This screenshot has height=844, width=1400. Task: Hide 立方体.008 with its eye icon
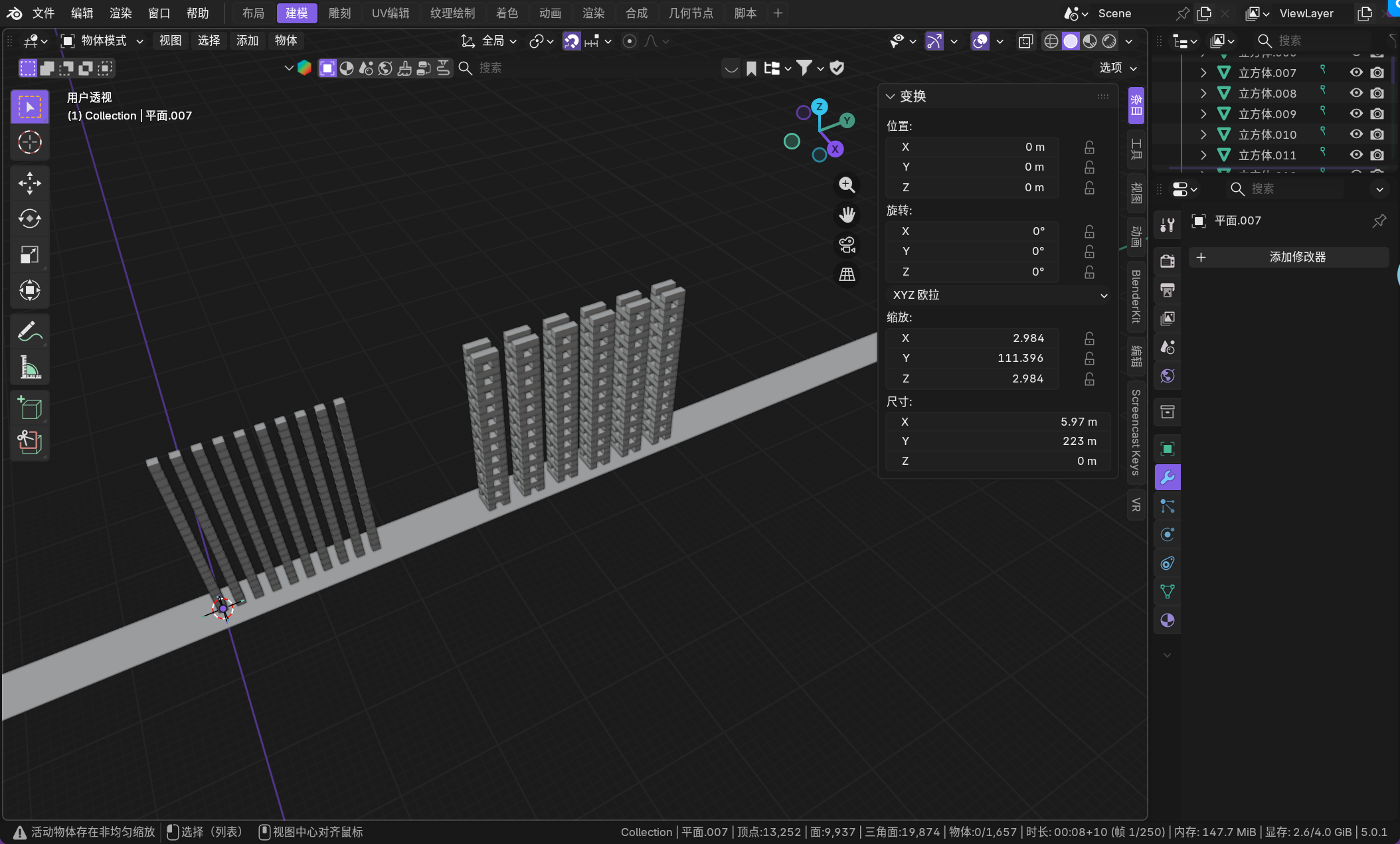point(1356,93)
